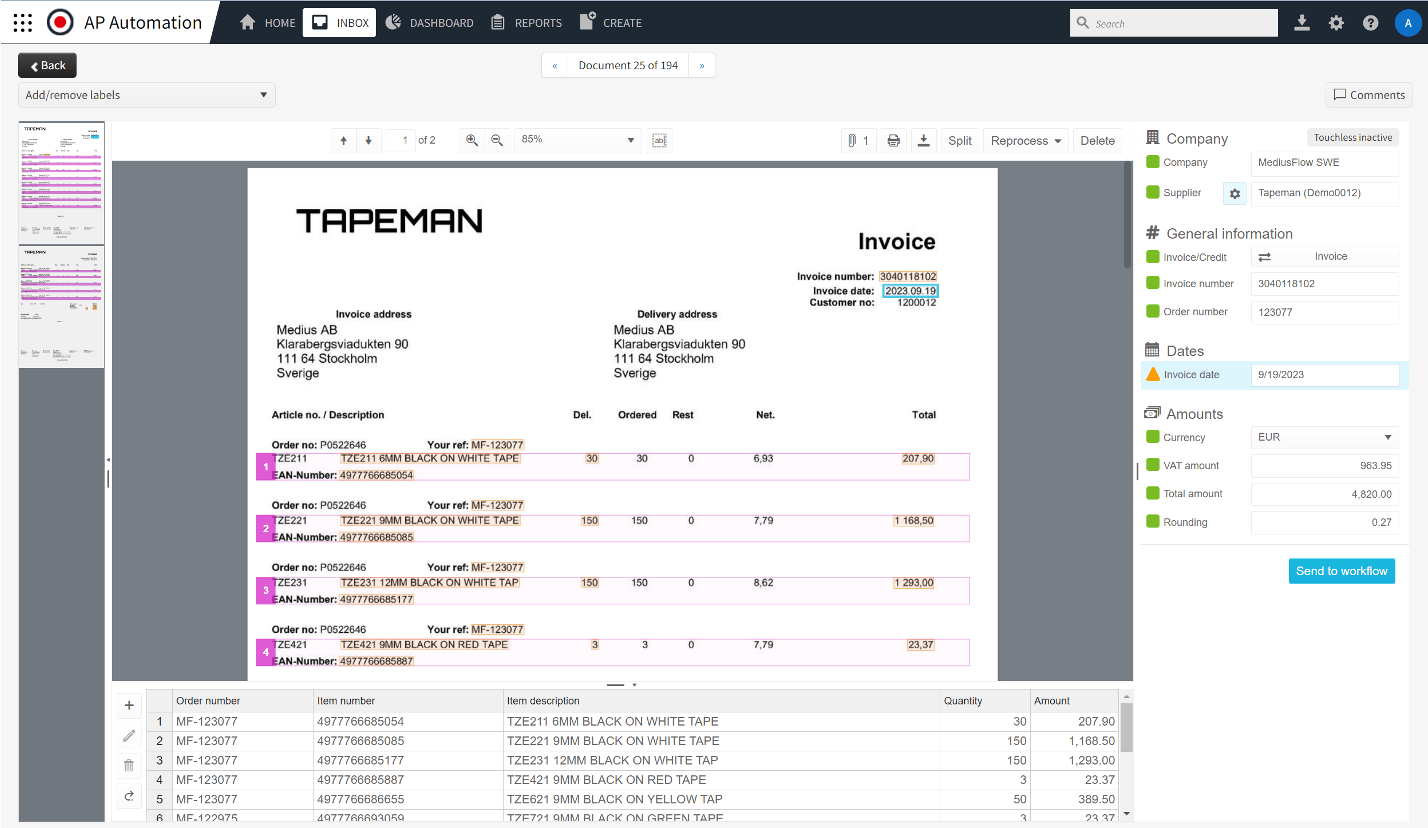Click the Touchless inactive status badge

pos(1352,138)
